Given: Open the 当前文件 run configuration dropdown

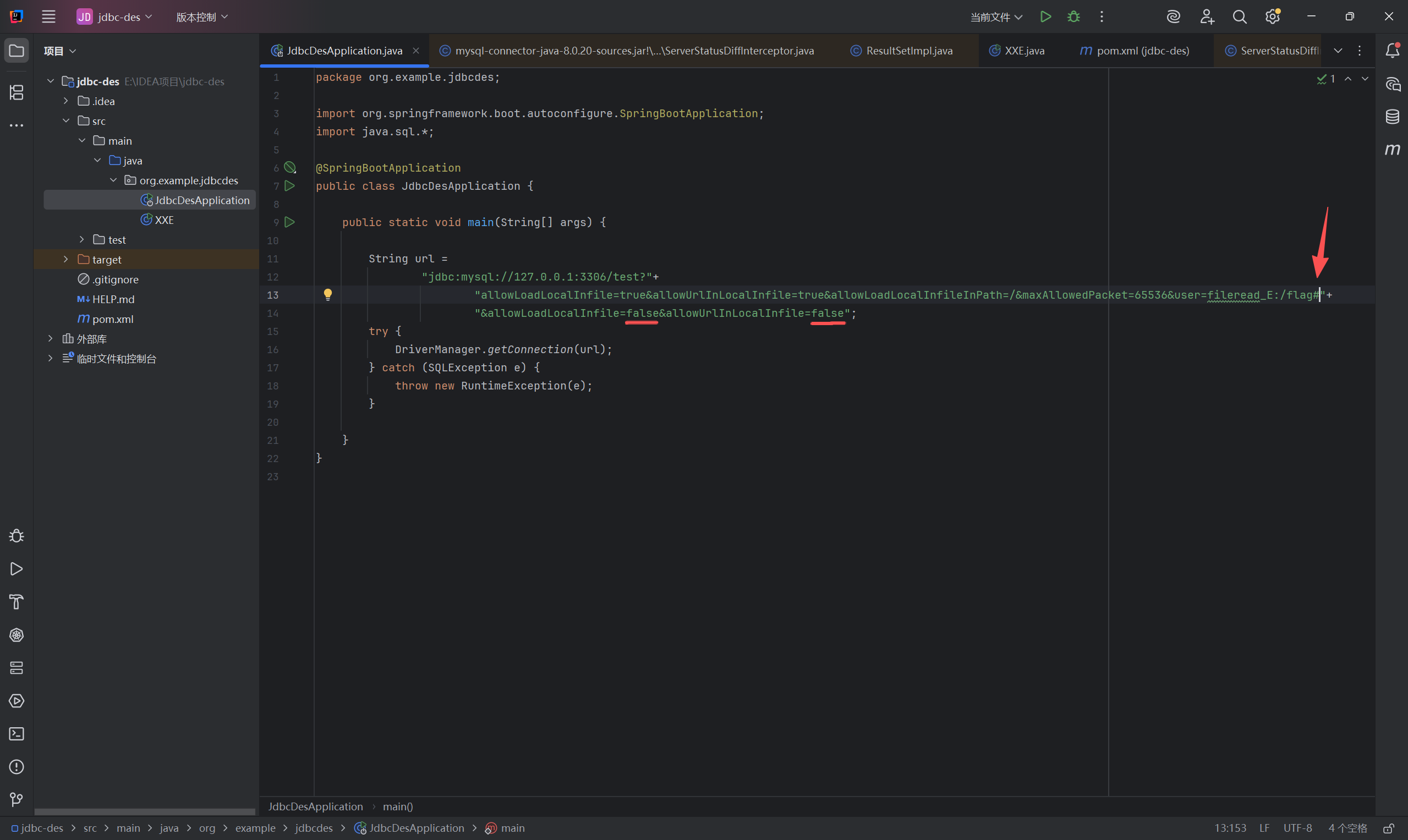Looking at the screenshot, I should [x=996, y=17].
